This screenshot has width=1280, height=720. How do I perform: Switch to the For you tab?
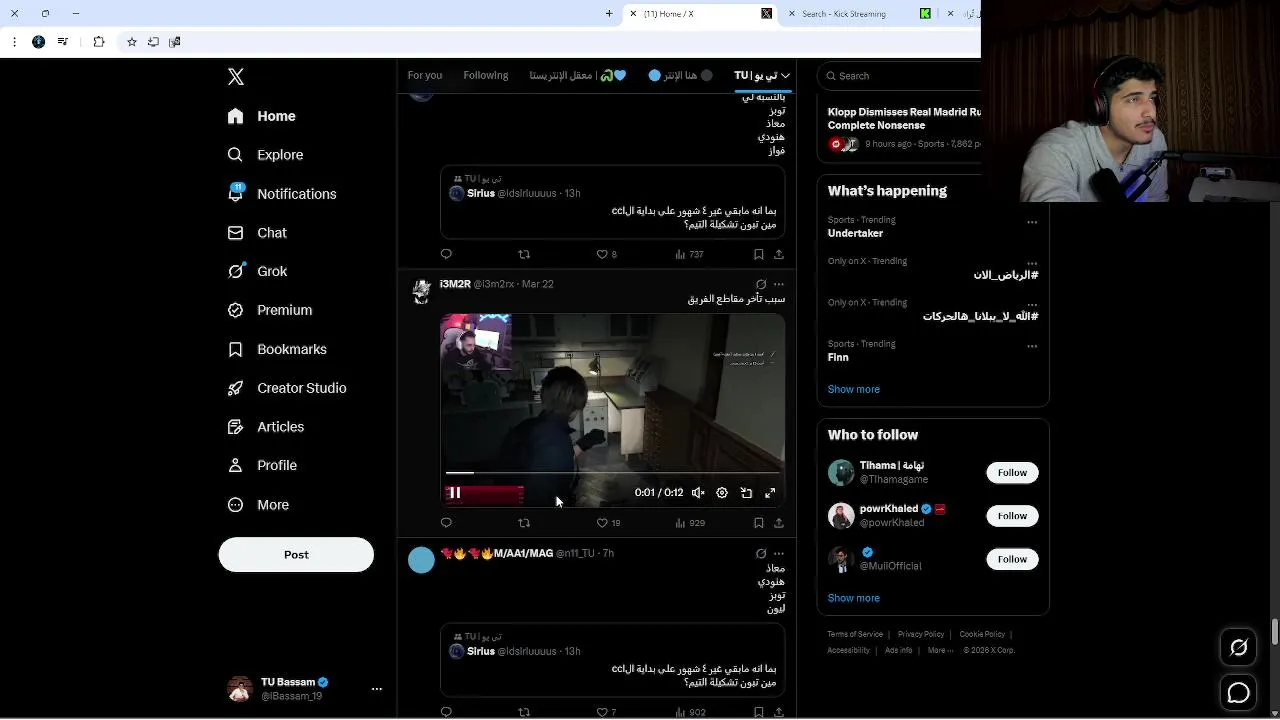tap(425, 76)
